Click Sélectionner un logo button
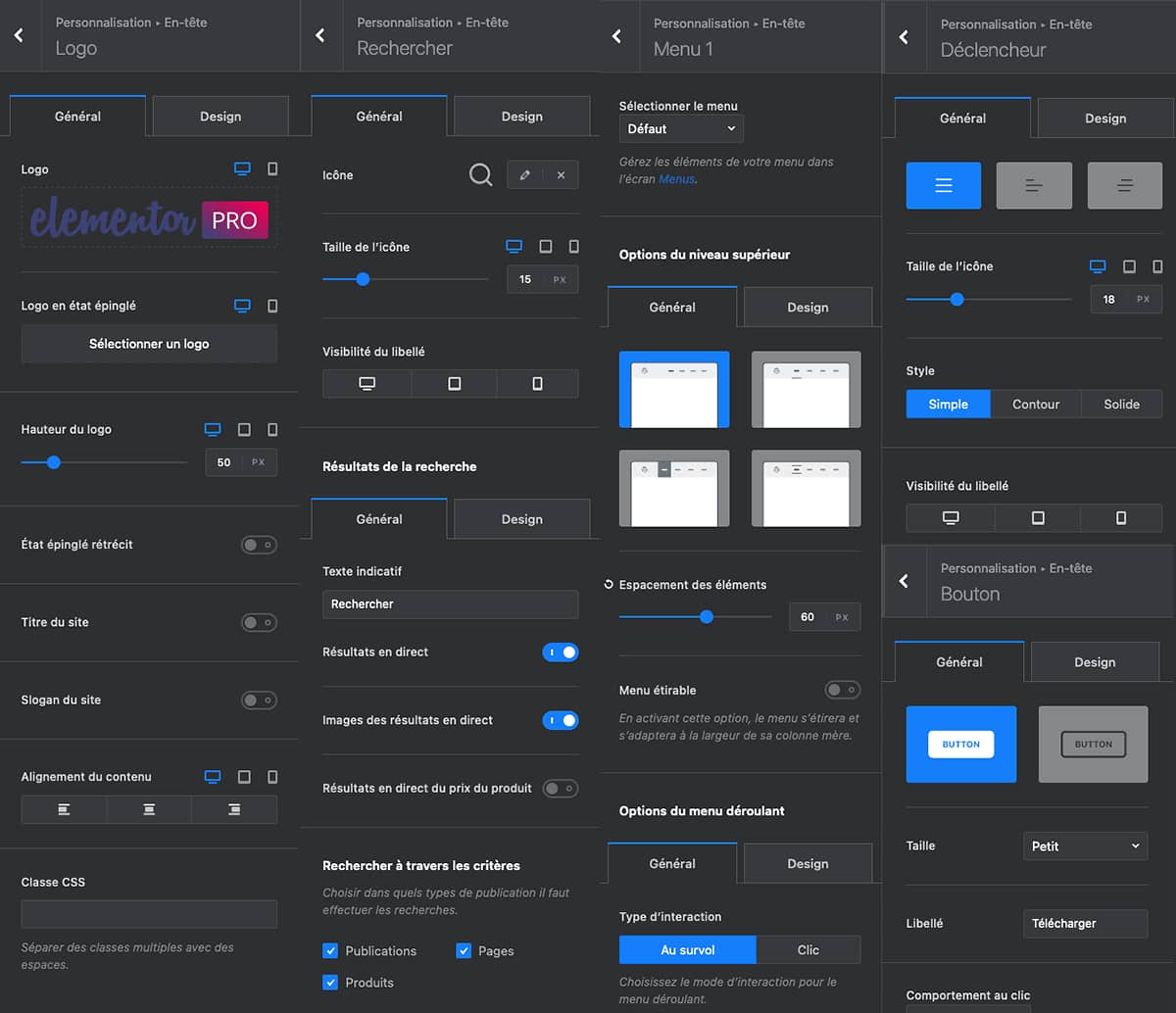1176x1013 pixels. (x=149, y=344)
